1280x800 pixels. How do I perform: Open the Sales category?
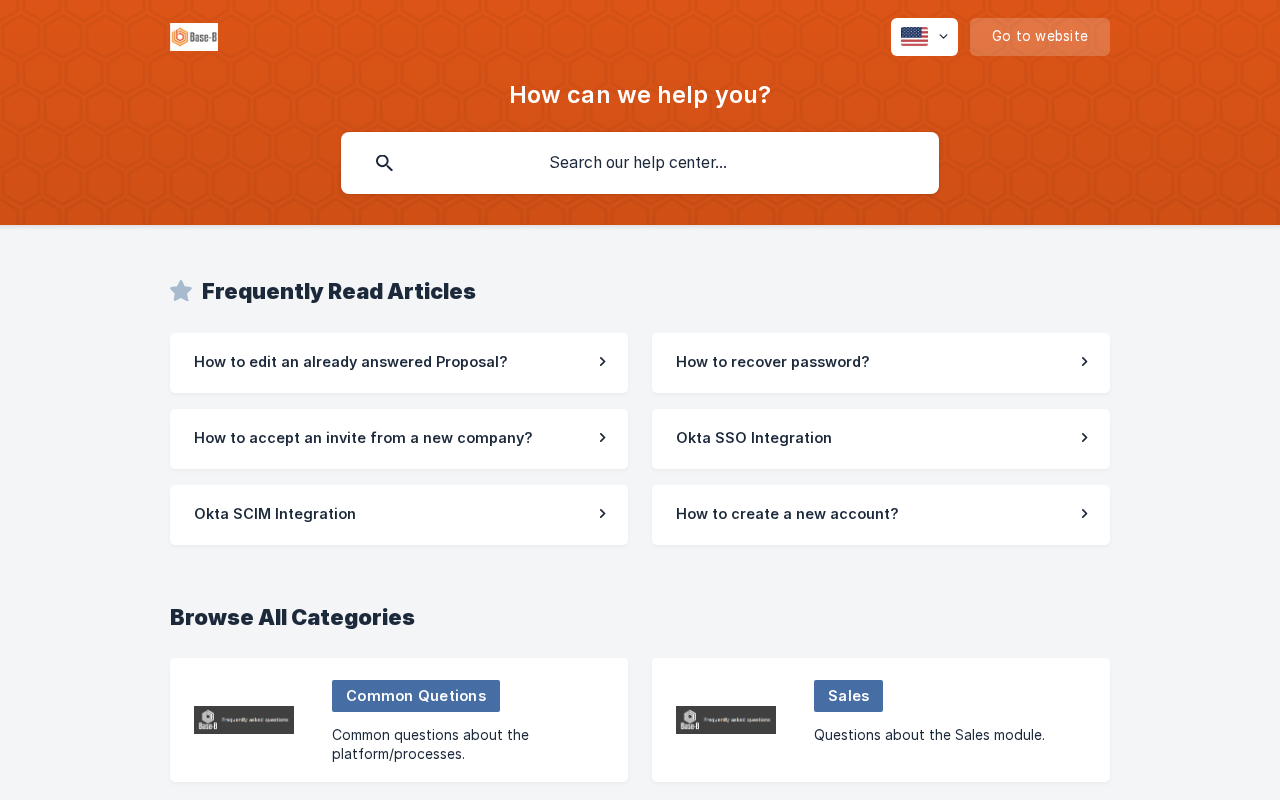point(848,696)
